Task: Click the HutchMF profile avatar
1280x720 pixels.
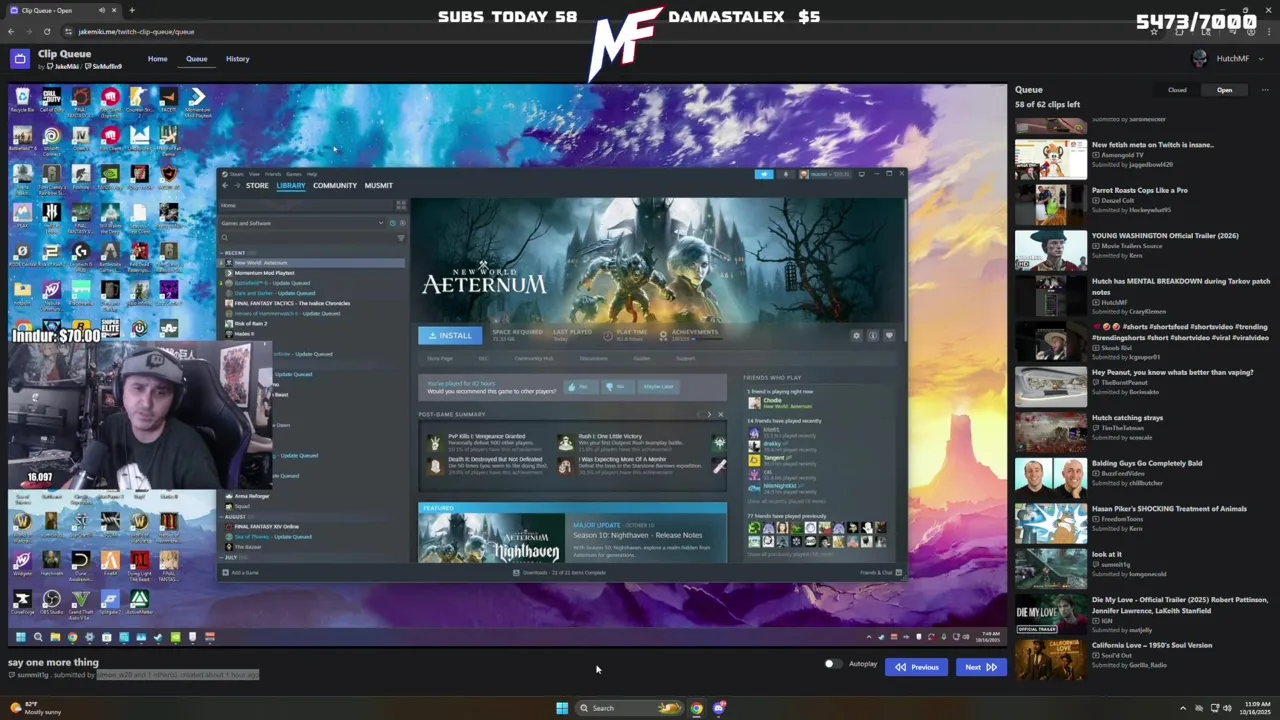Action: (x=1200, y=58)
